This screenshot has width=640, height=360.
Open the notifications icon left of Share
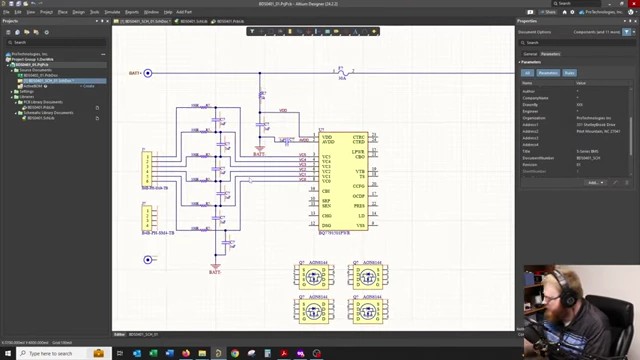[x=530, y=12]
